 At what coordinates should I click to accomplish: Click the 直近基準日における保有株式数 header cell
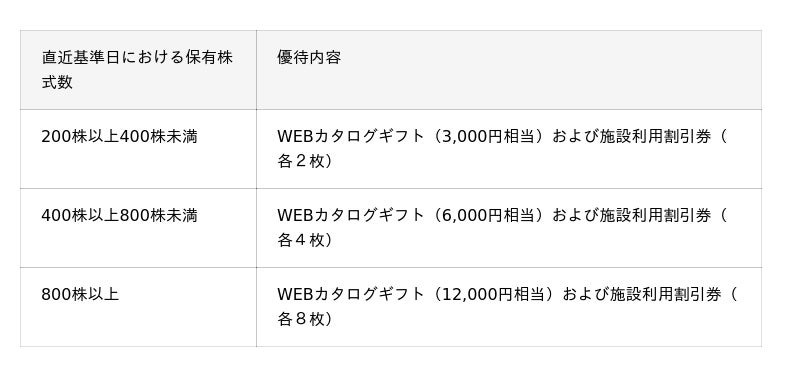(138, 70)
